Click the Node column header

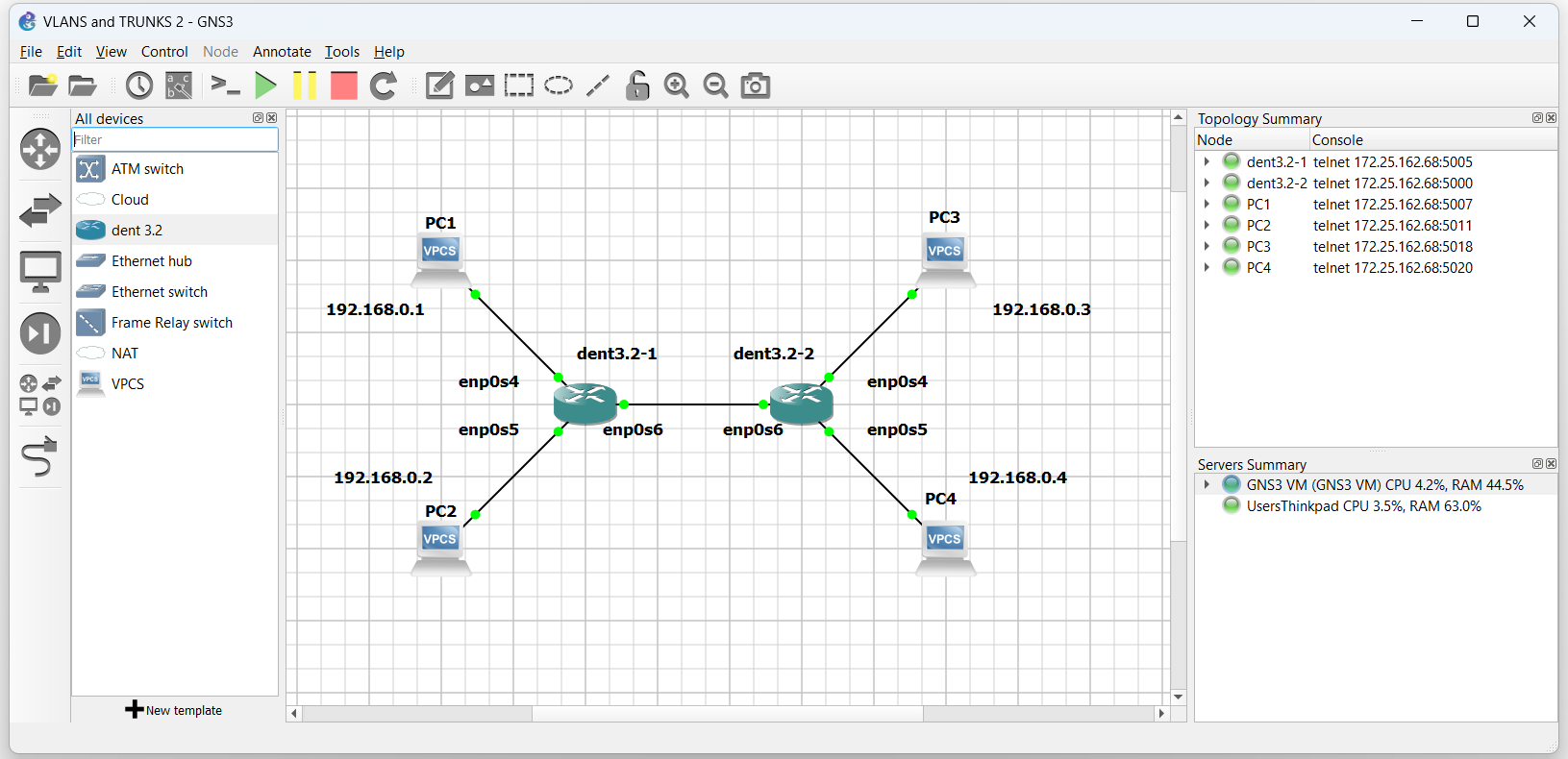1252,140
